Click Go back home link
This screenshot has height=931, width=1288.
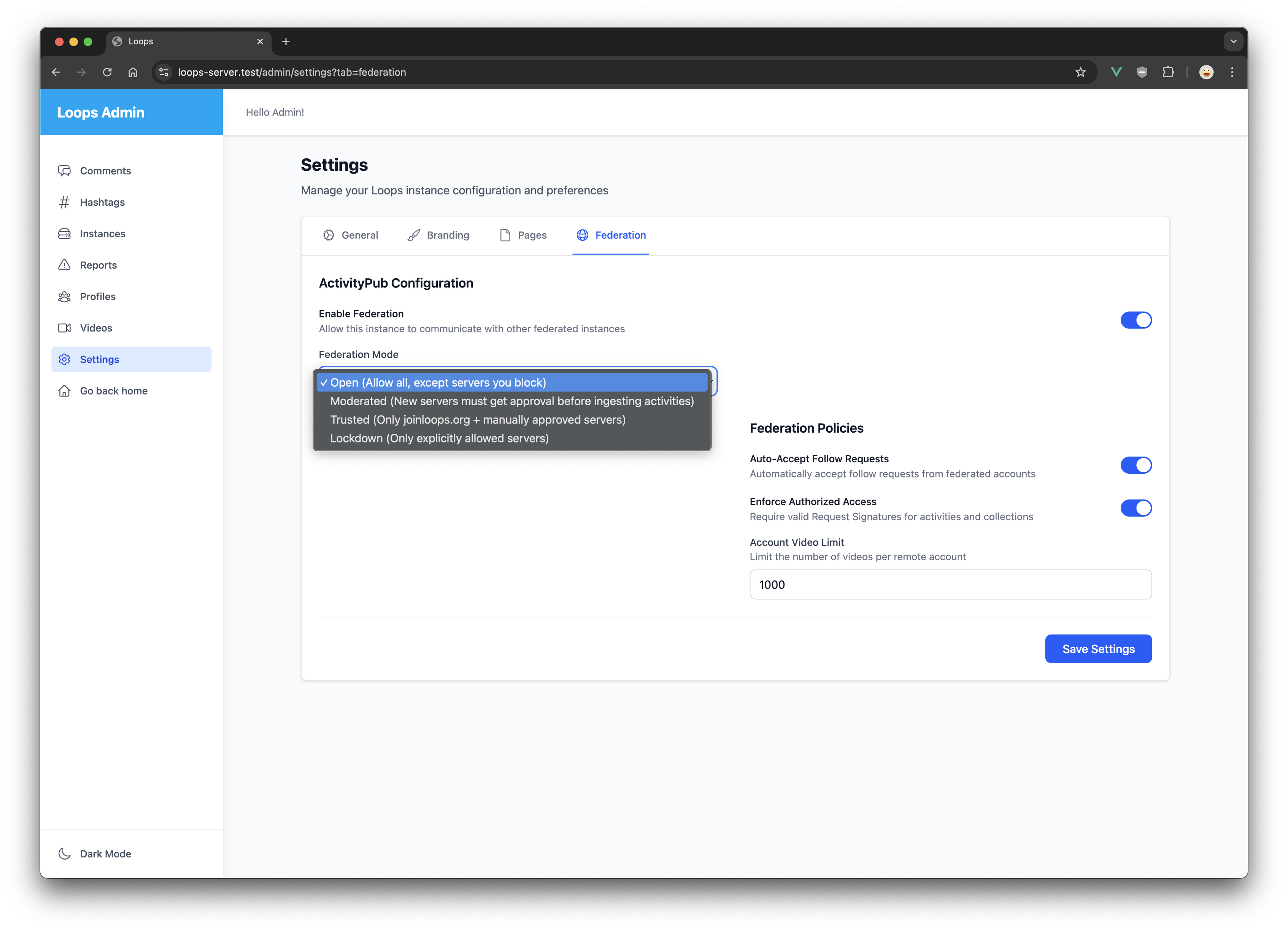tap(114, 391)
